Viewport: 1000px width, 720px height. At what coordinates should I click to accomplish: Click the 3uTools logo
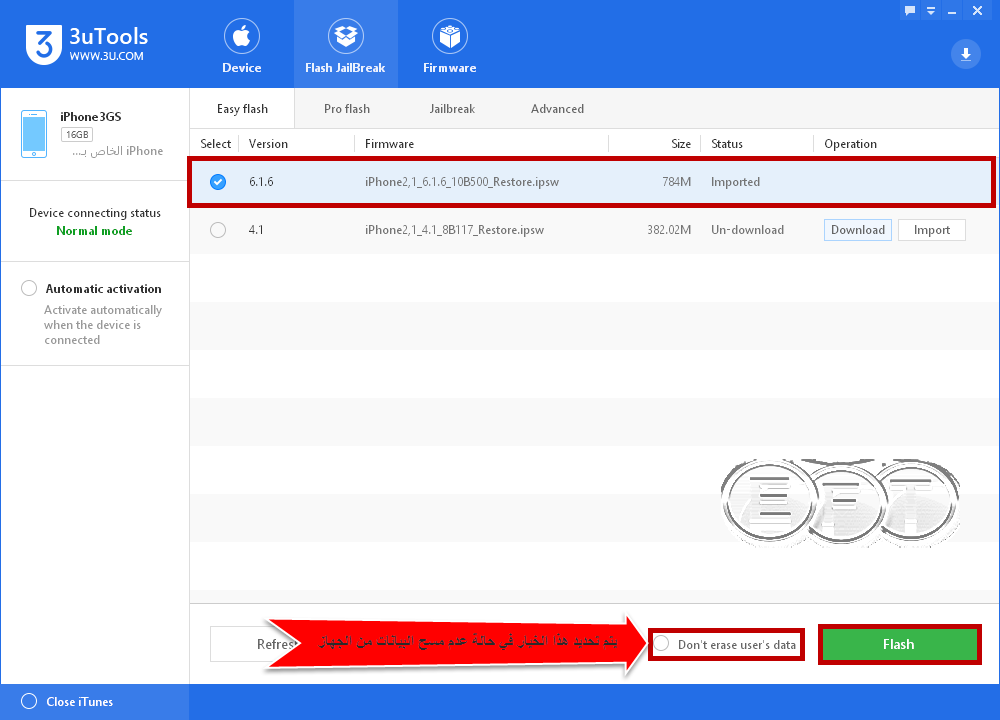44,45
